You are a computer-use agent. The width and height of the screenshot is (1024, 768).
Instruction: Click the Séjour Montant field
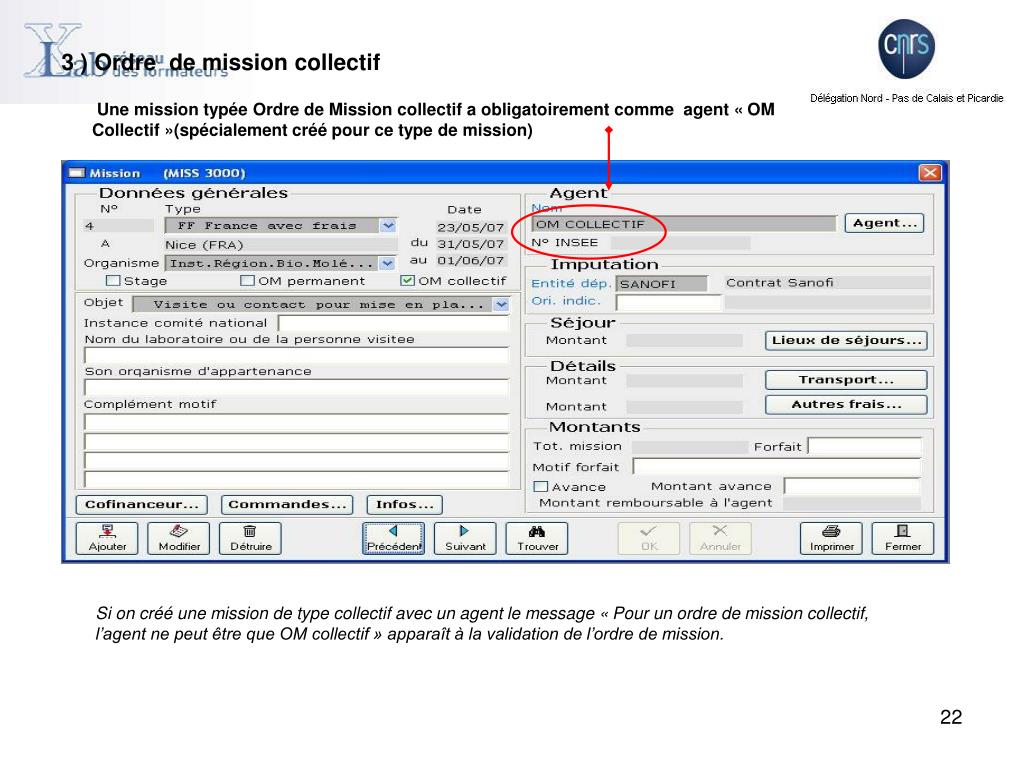pos(684,340)
